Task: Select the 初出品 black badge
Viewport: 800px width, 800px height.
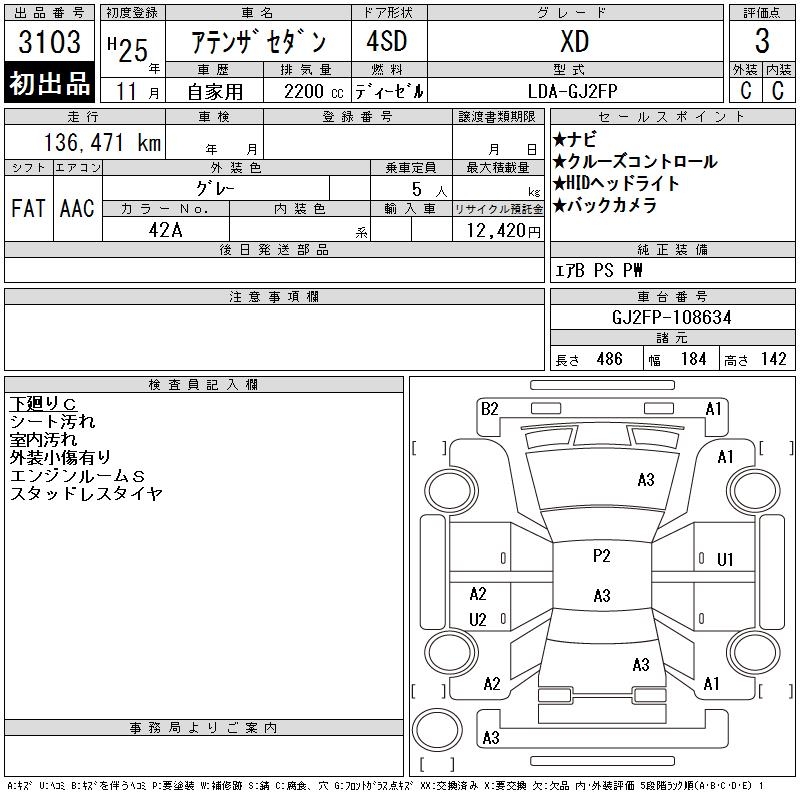Action: [x=49, y=82]
